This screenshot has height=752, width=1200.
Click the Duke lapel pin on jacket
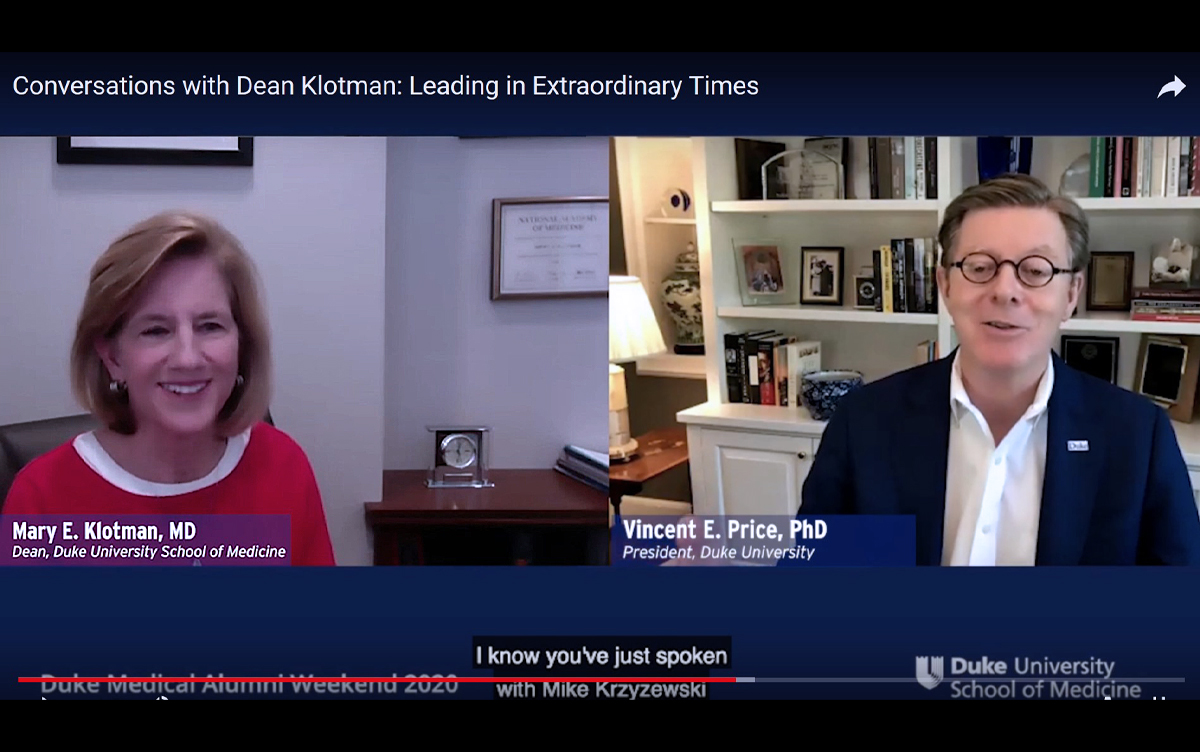tap(1077, 444)
